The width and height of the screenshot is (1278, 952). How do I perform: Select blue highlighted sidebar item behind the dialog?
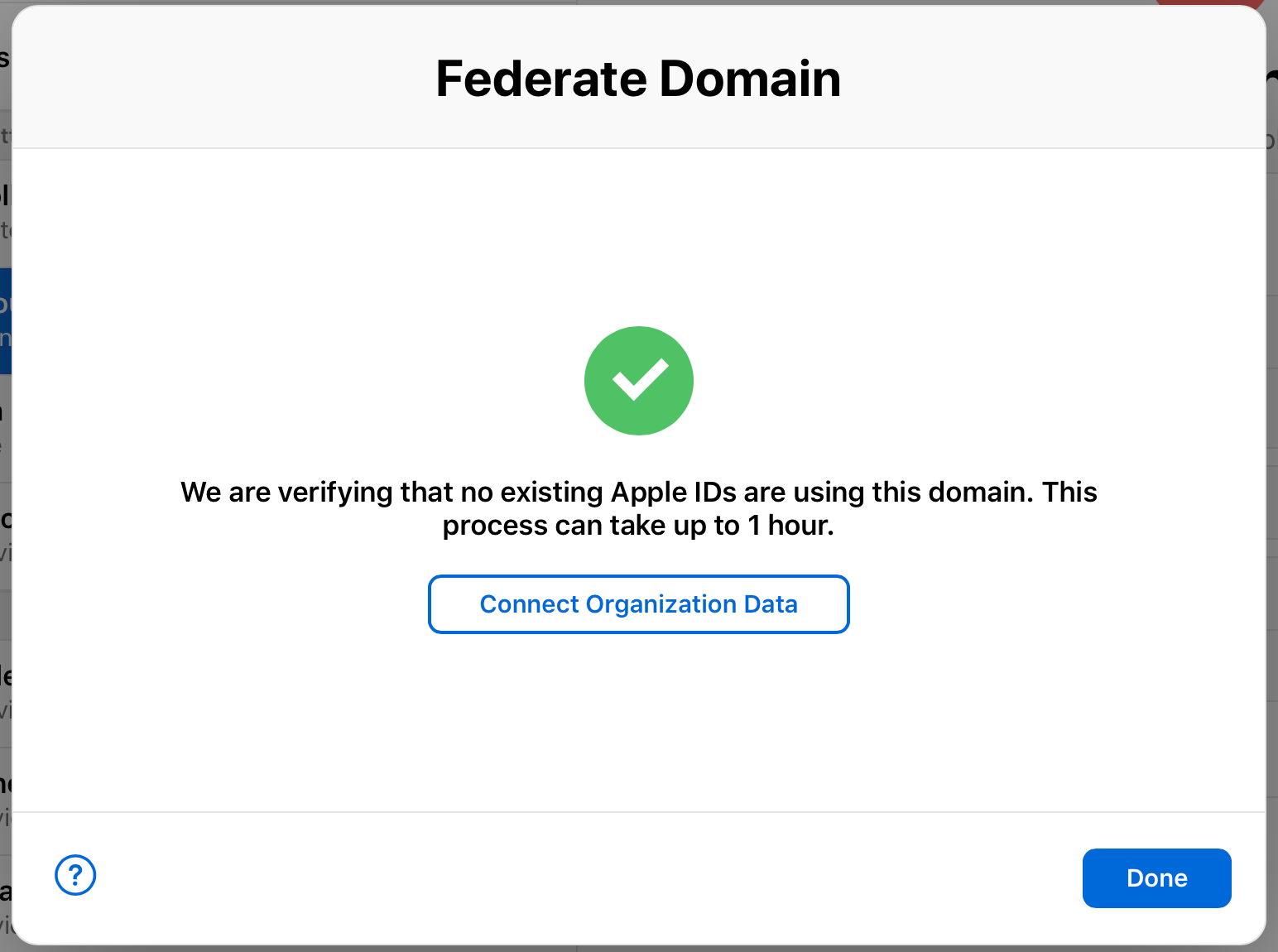(x=5, y=321)
